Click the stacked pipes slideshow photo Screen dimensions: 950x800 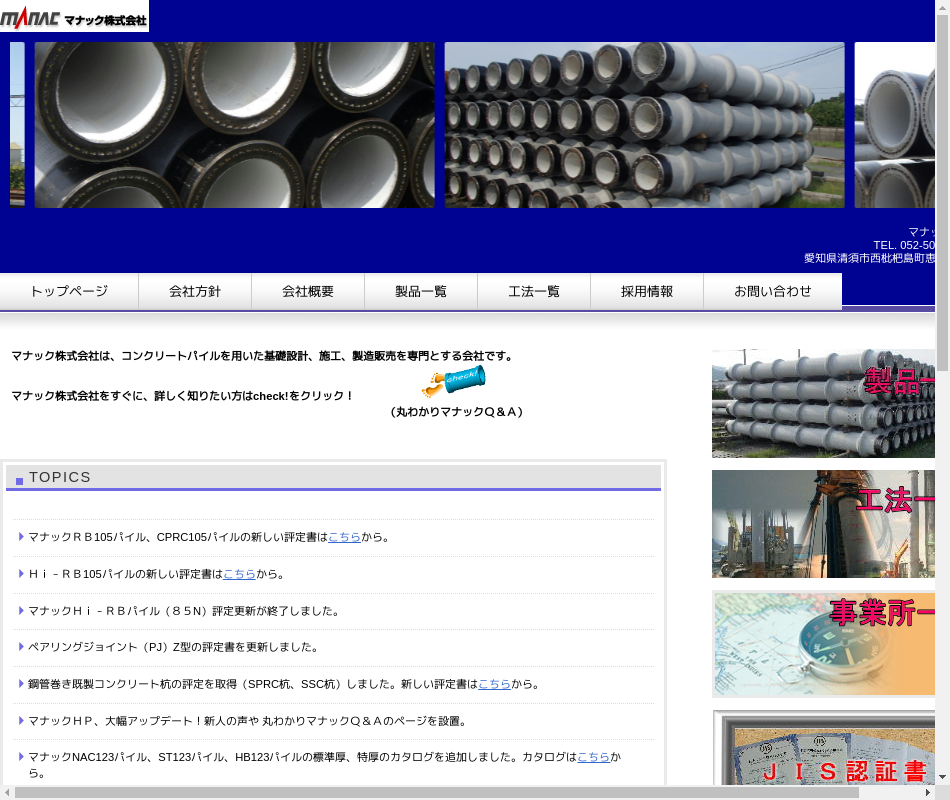pos(644,125)
